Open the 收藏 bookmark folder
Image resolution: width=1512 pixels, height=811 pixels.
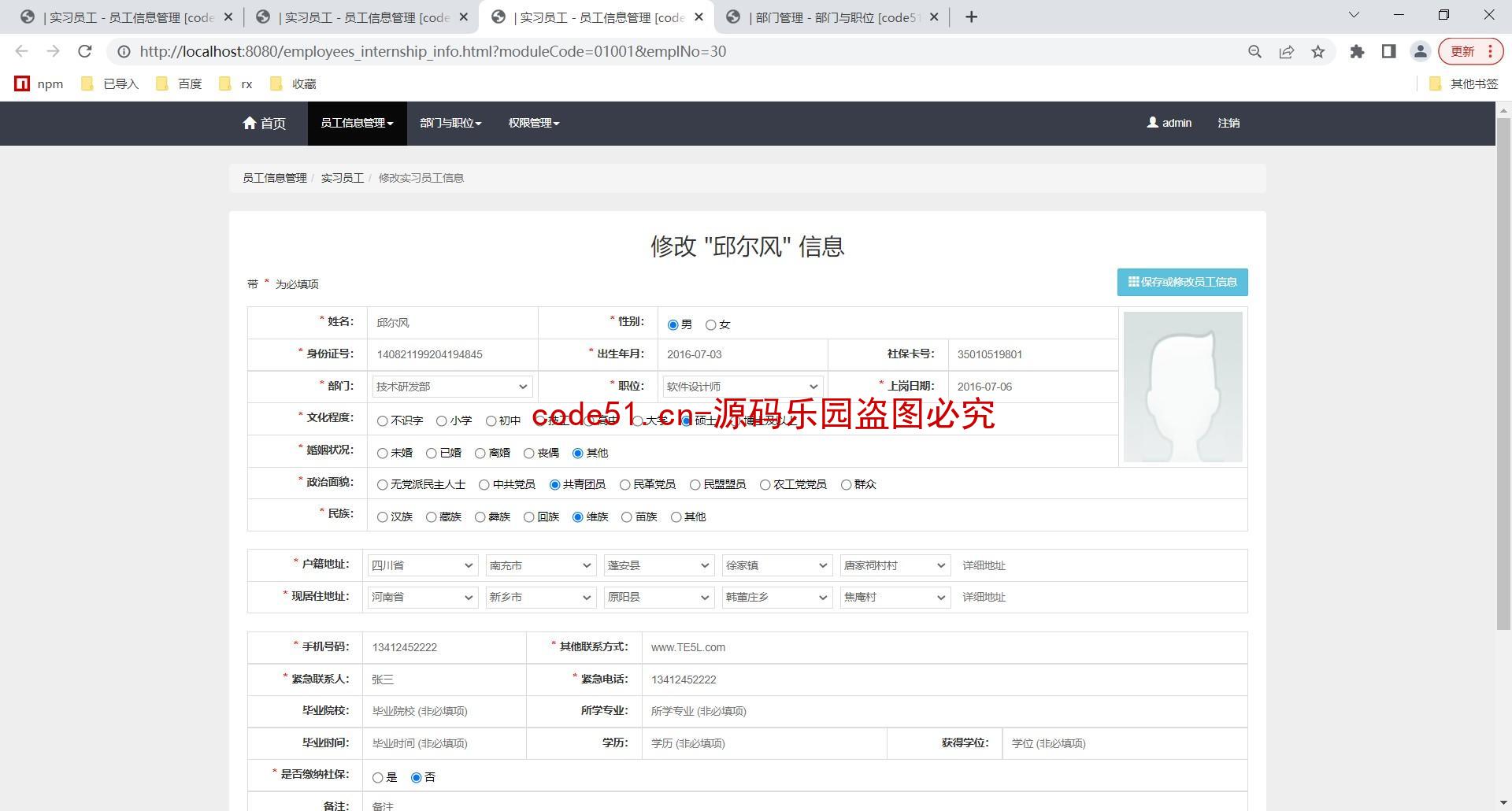(293, 83)
